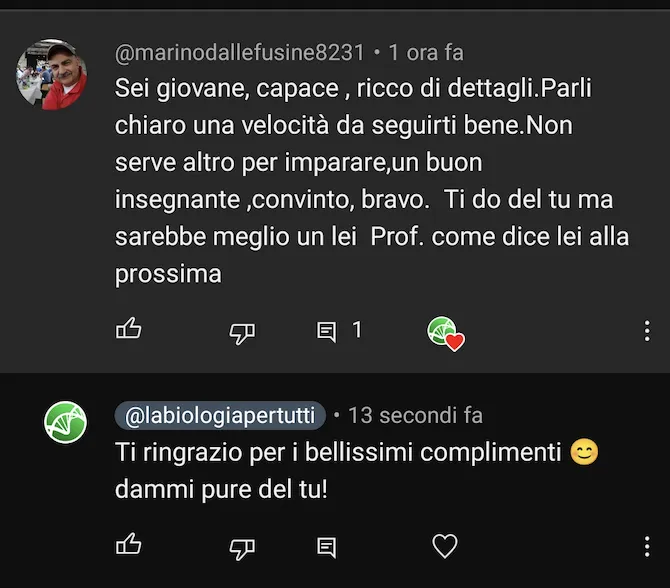Dislike the labiologiapertutti reply

coord(242,548)
